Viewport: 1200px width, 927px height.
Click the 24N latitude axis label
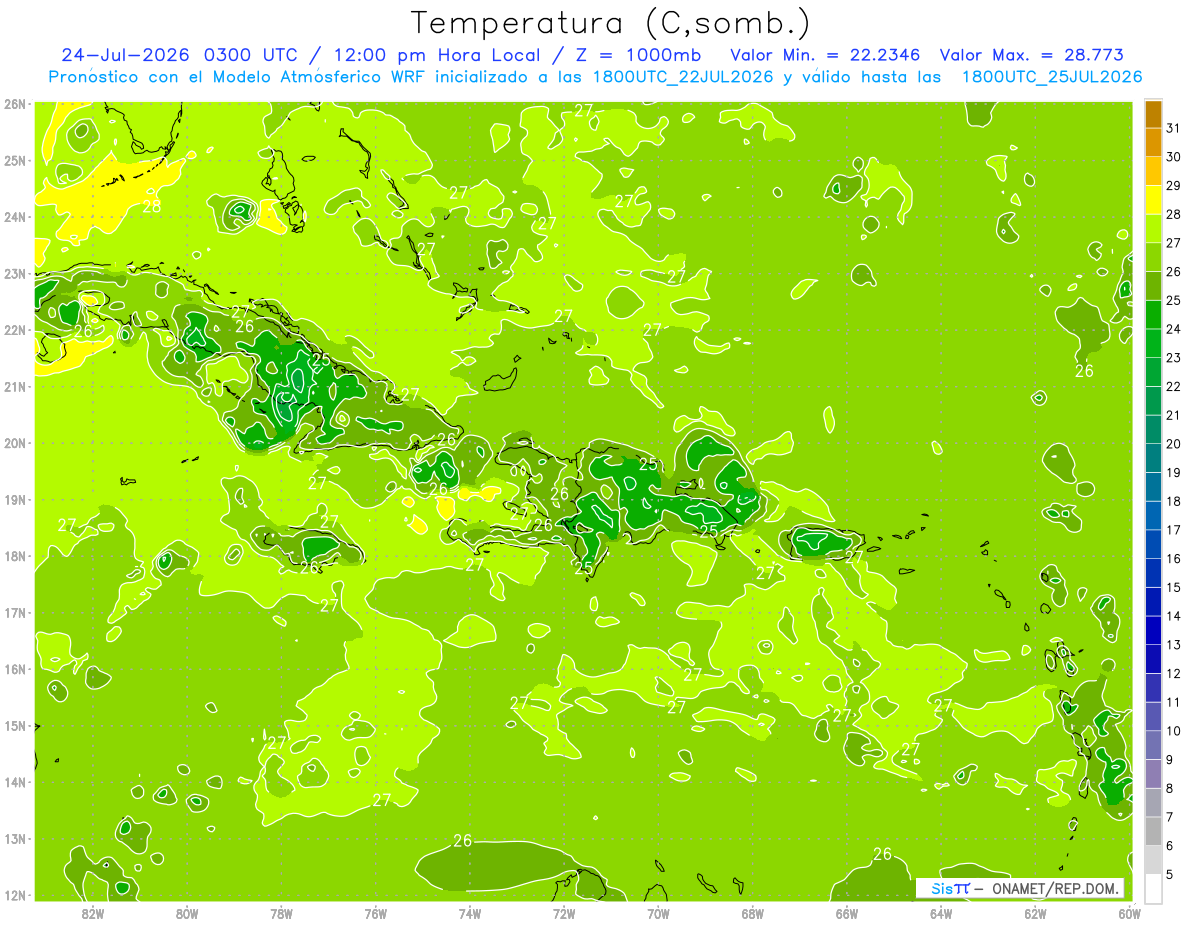pos(15,217)
